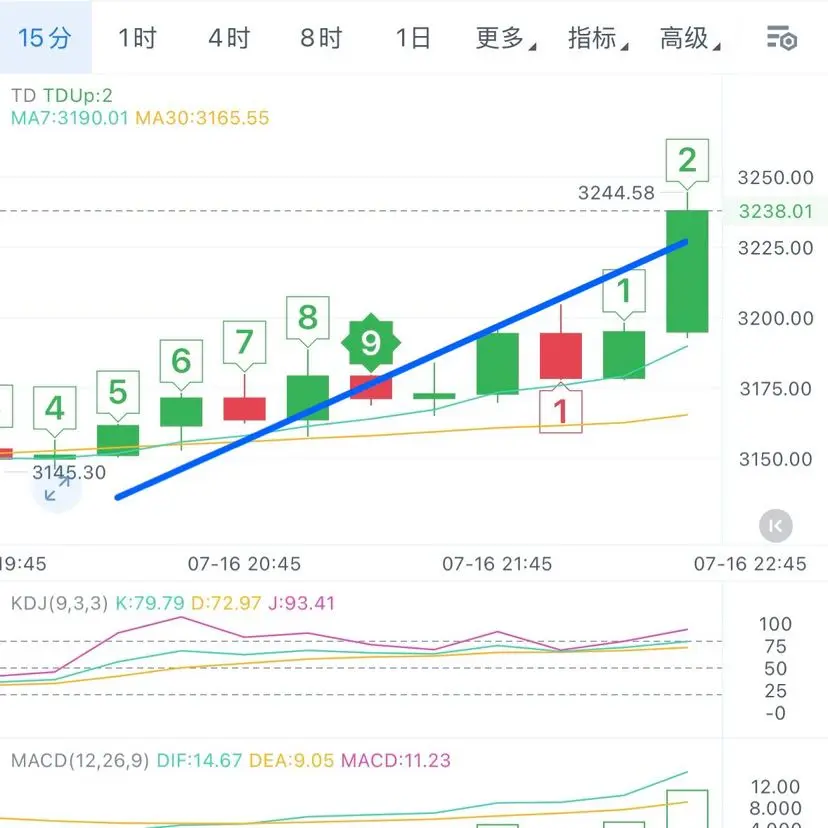Click the low price label 3145.30
Viewport: 828px width, 828px height.
coord(69,472)
